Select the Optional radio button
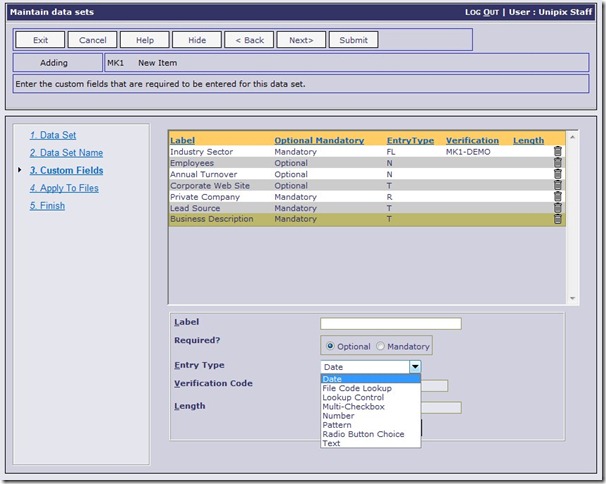Screen dimensions: 606x484 click(x=329, y=346)
